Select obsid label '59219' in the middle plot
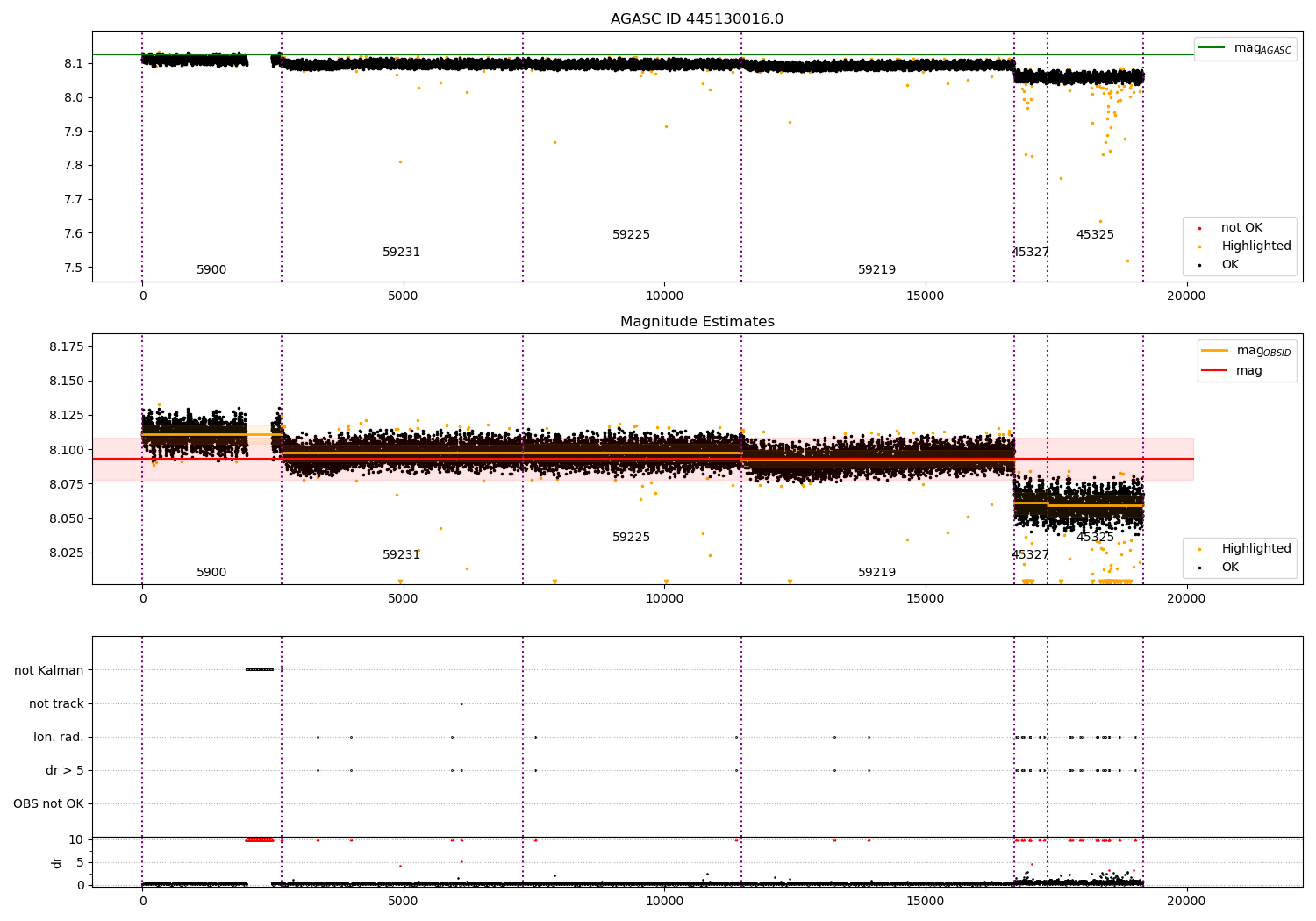The width and height of the screenshot is (1316, 921). (x=876, y=573)
